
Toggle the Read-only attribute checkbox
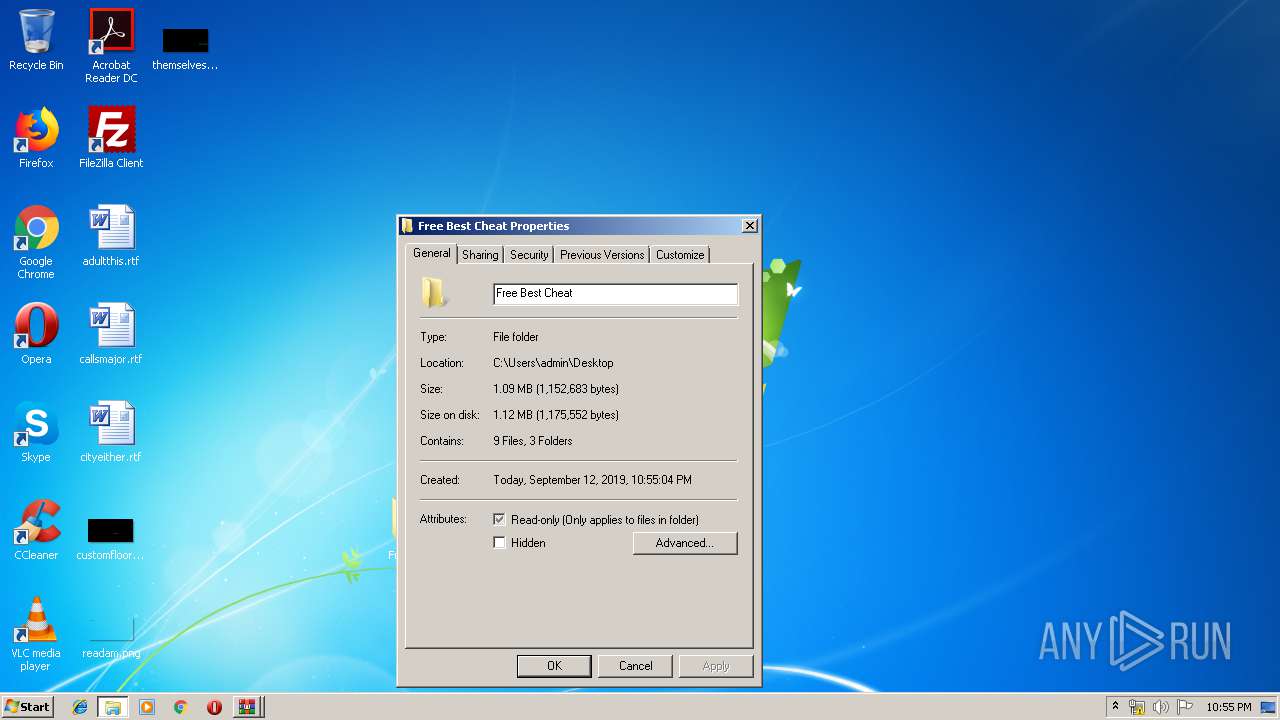500,520
